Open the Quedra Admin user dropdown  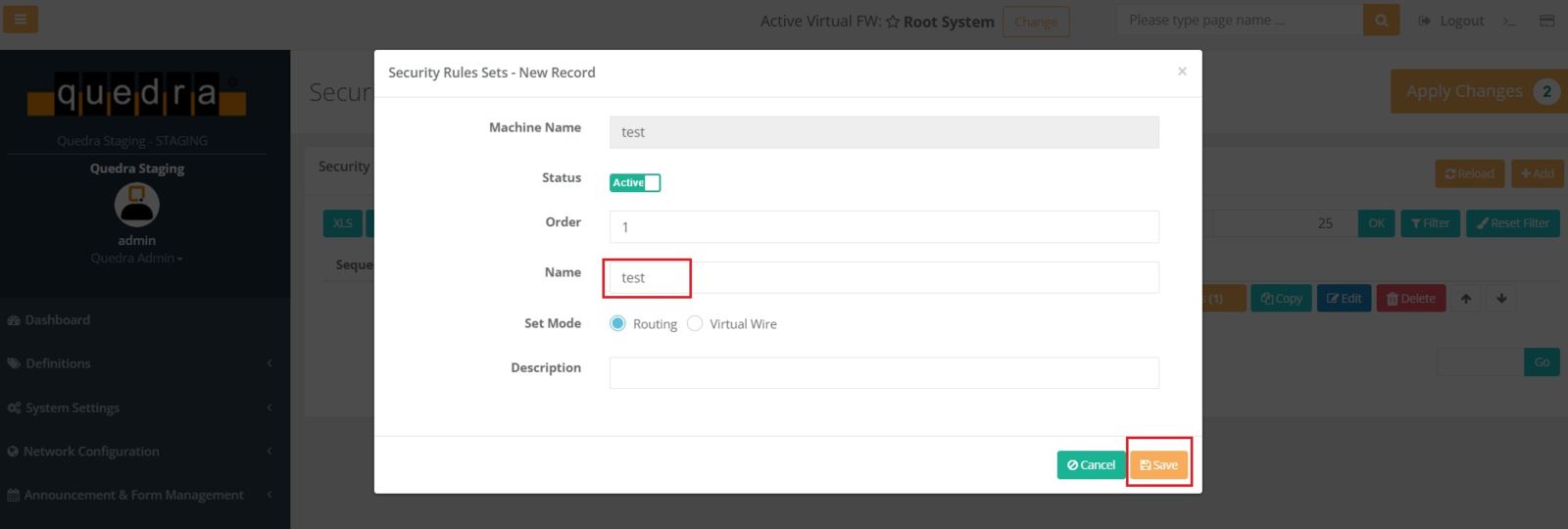click(x=136, y=259)
